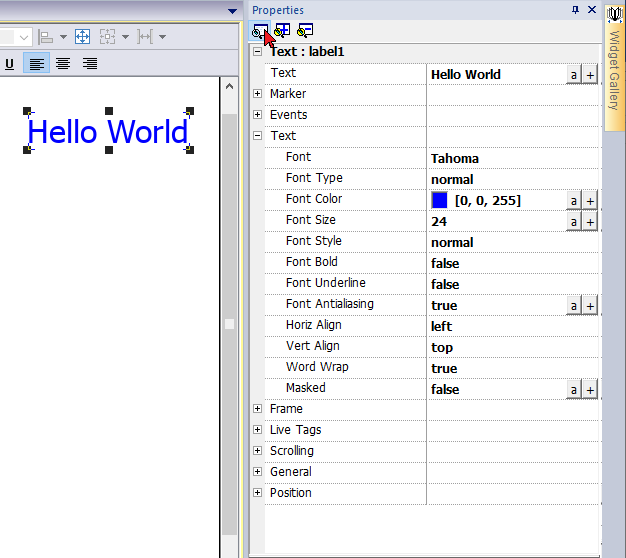Toggle the Word Wrap true value

pyautogui.click(x=444, y=368)
